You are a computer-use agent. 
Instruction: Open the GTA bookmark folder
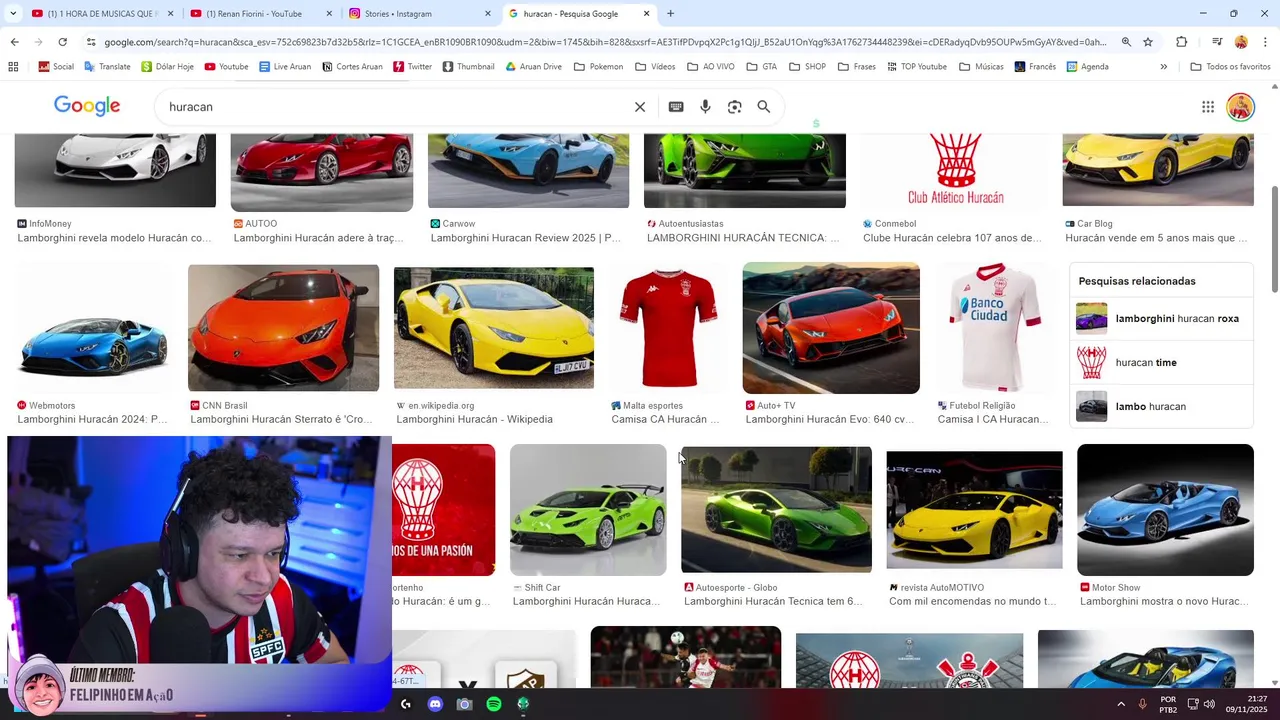click(x=761, y=67)
